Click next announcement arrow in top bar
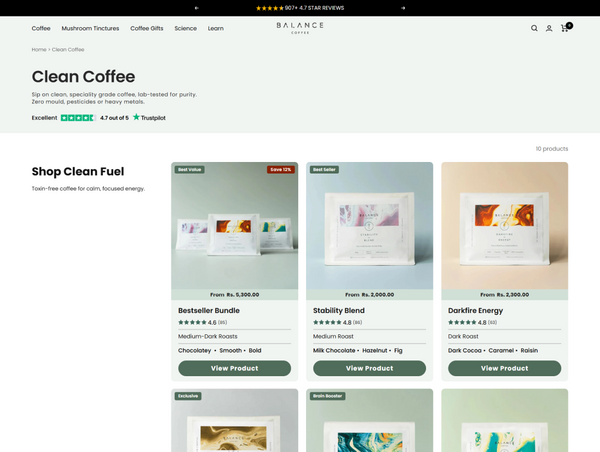Image resolution: width=600 pixels, height=452 pixels. (x=403, y=8)
